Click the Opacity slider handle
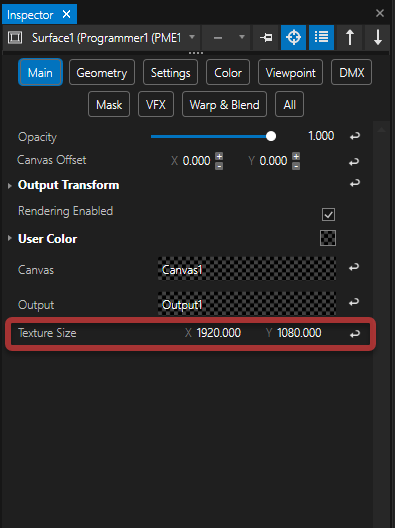 pyautogui.click(x=271, y=136)
